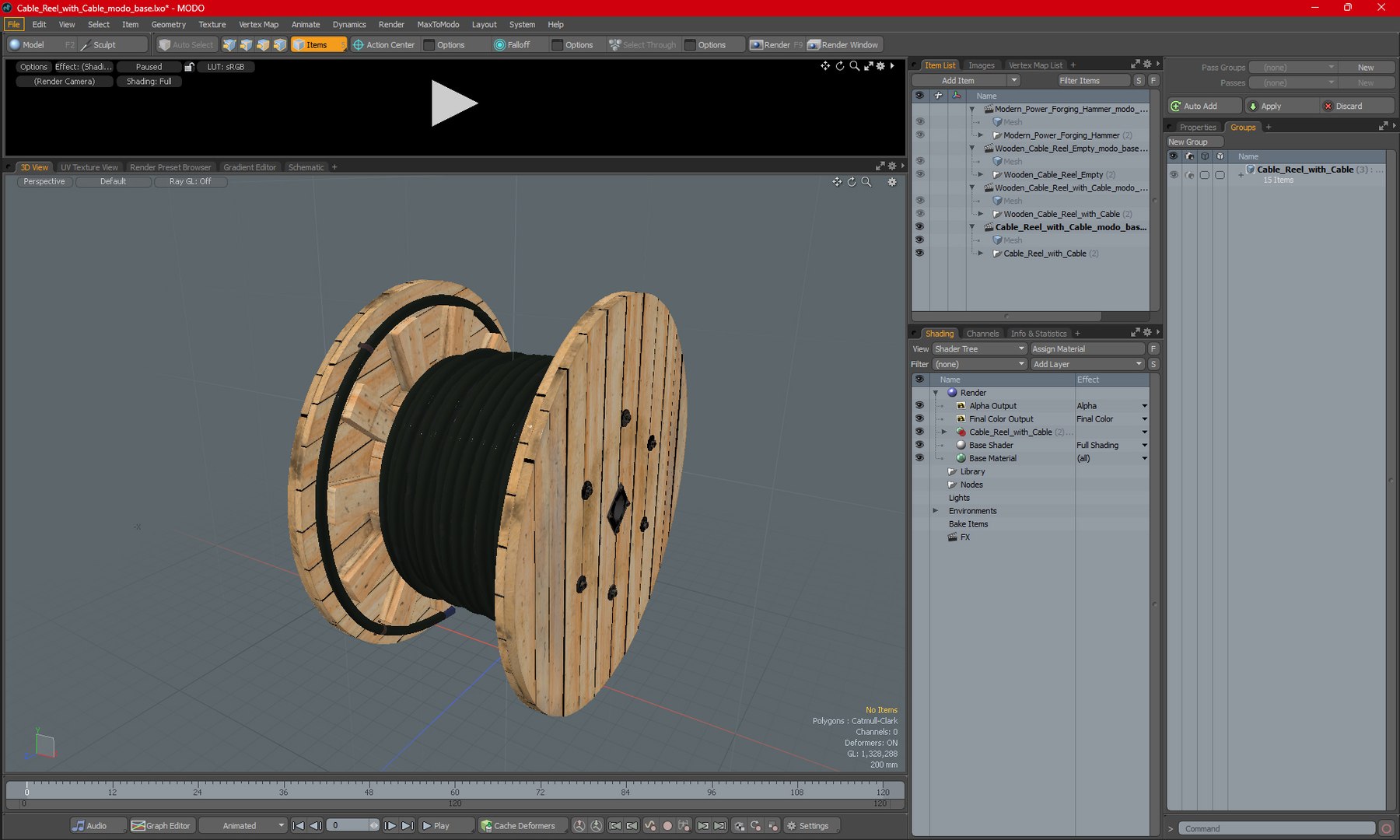Image resolution: width=1400 pixels, height=840 pixels.
Task: Switch to the Channels tab
Action: 982,334
